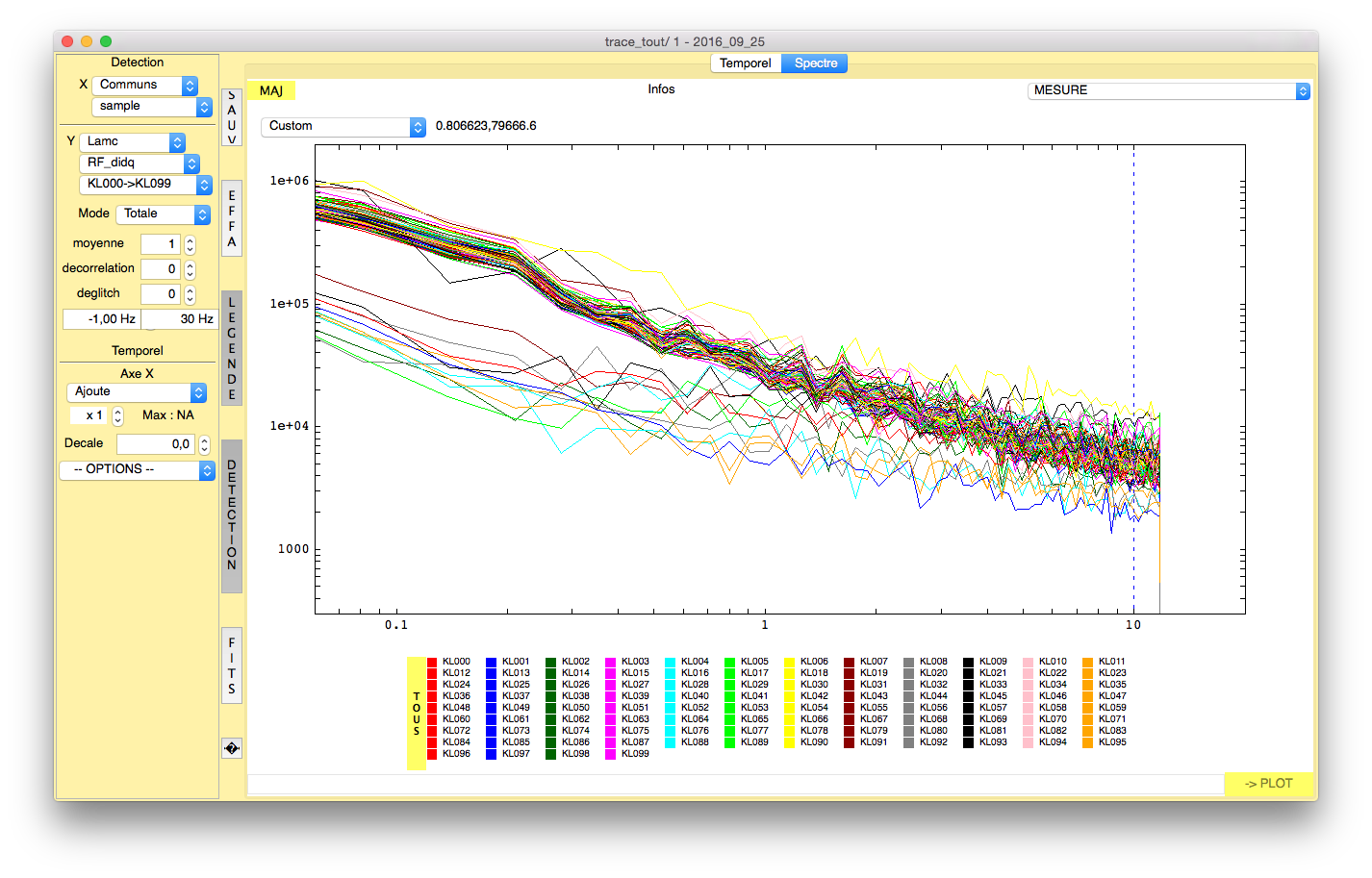
Task: Click the KL096 legend entry
Action: point(456,754)
